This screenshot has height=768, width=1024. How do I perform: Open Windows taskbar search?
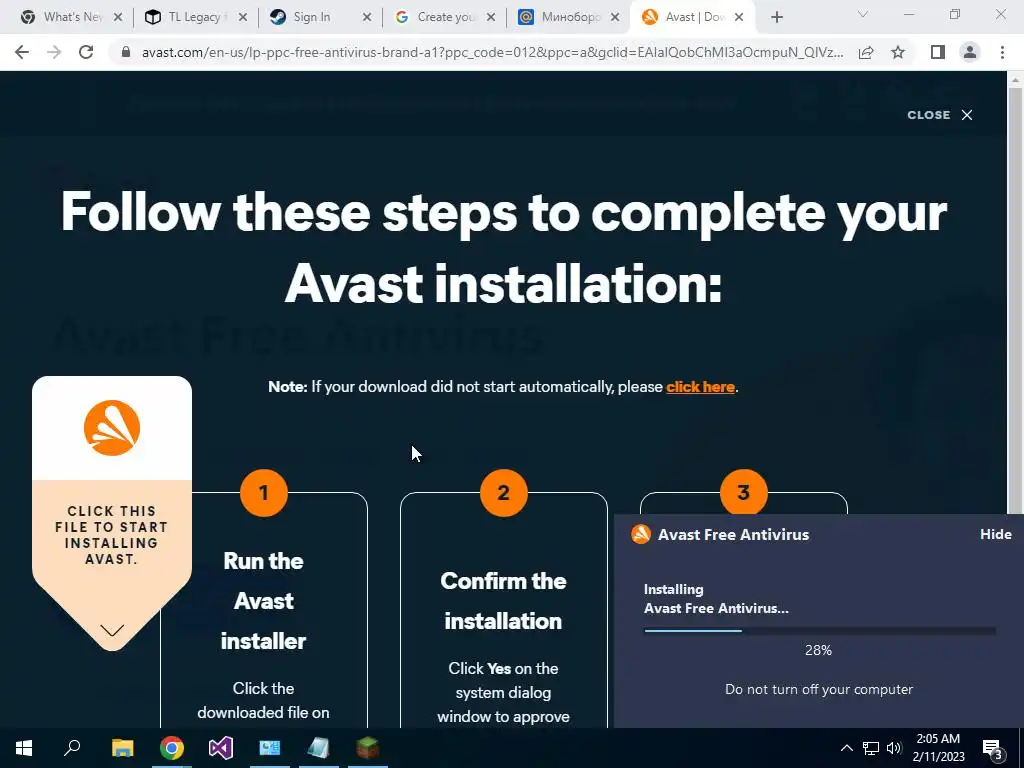(72, 748)
